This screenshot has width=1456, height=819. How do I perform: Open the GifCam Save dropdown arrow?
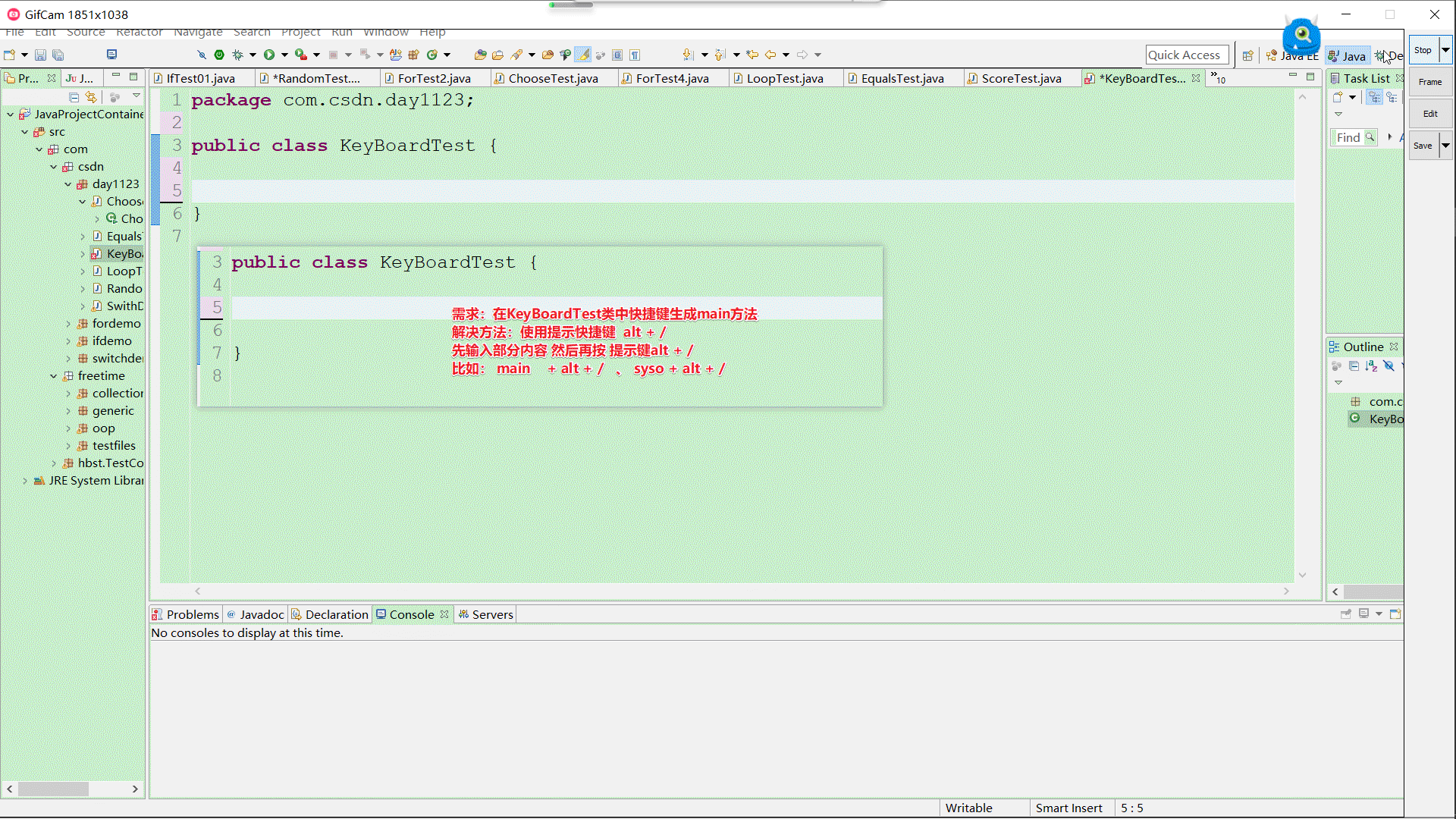[x=1445, y=146]
